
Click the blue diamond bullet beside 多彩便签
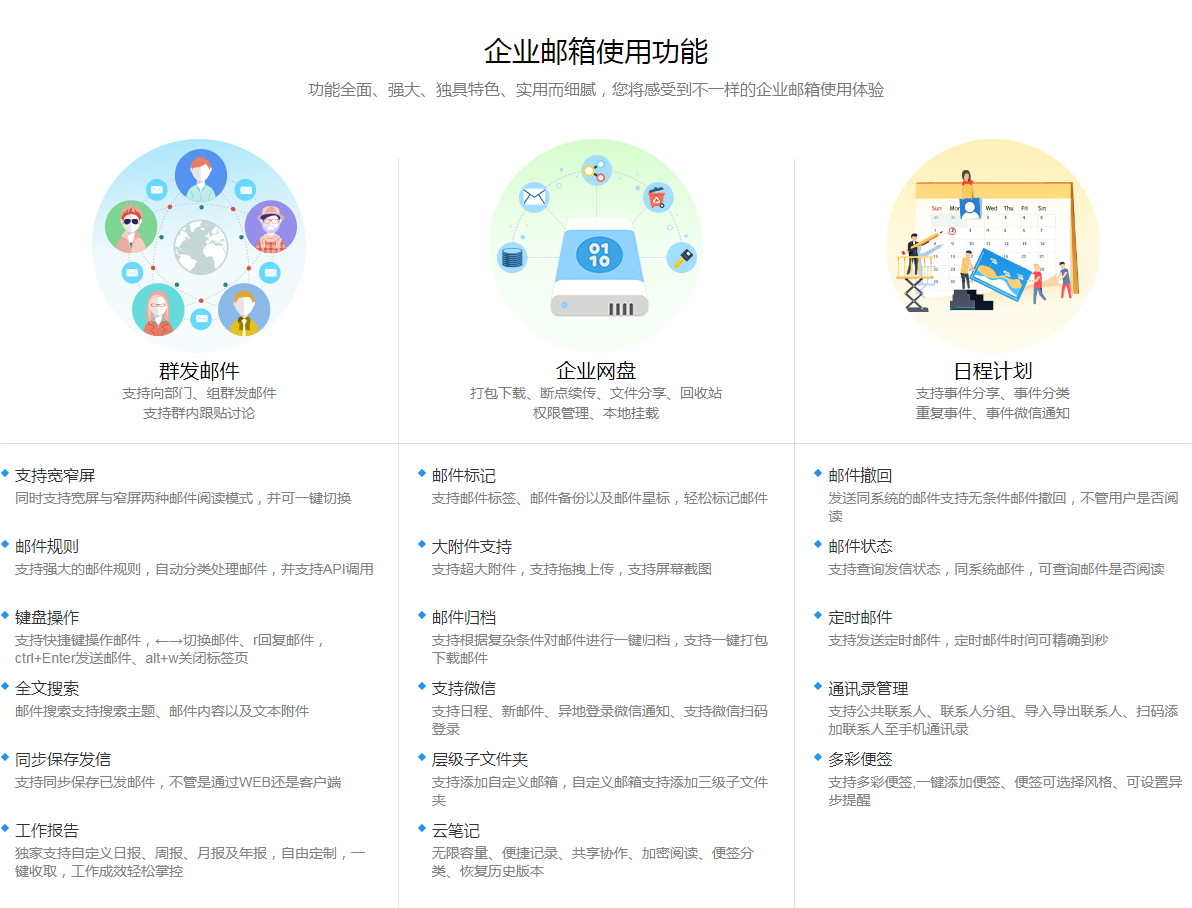tap(818, 757)
